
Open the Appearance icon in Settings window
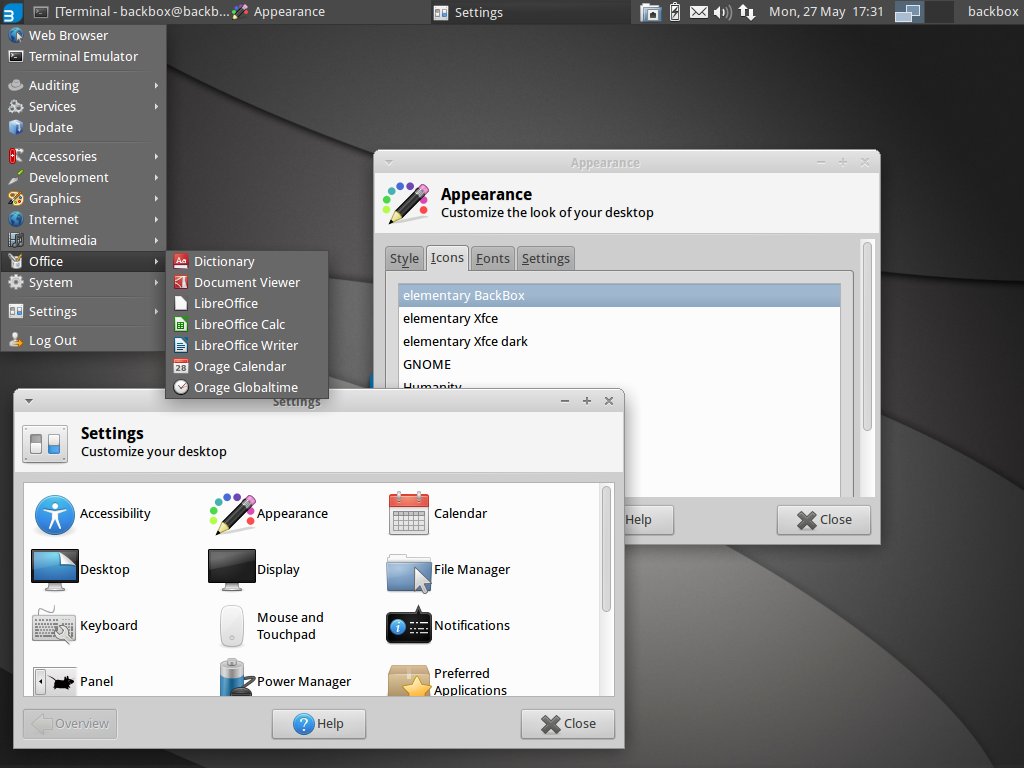tap(232, 514)
